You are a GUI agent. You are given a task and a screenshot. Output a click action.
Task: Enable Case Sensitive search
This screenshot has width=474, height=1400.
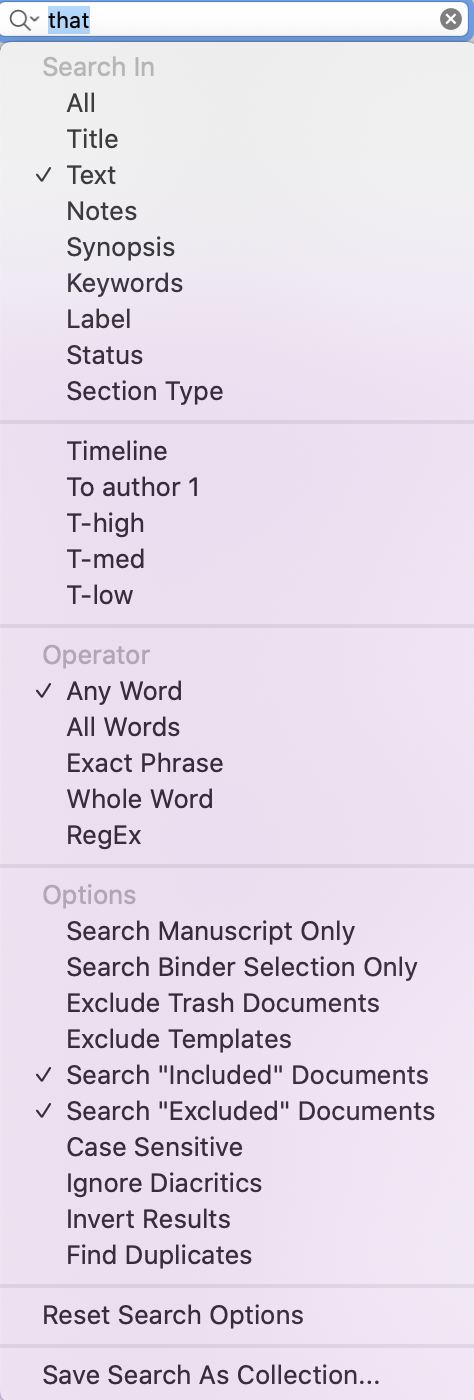coord(237,1147)
